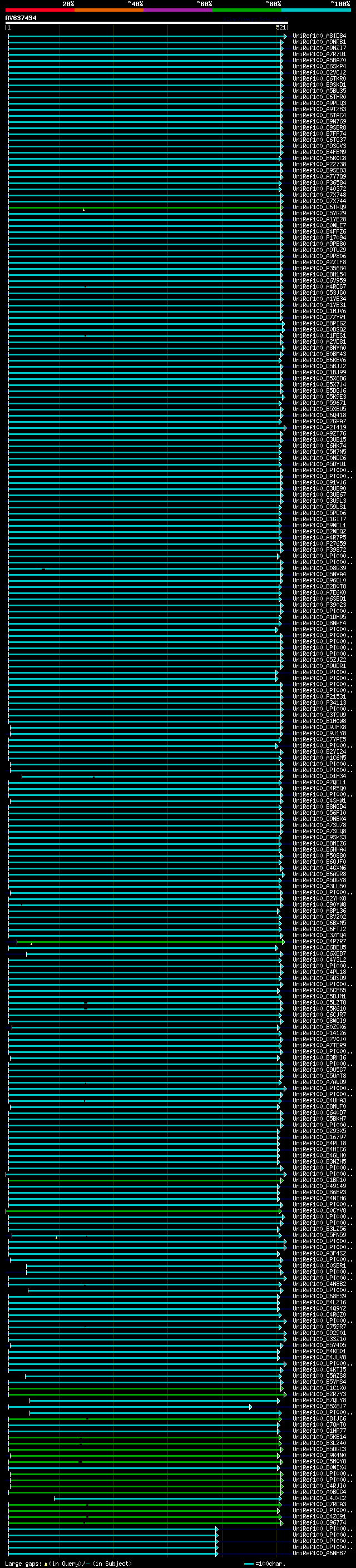Click the purple ~60% identity legend segment
356x1568 pixels.
pos(179,10)
